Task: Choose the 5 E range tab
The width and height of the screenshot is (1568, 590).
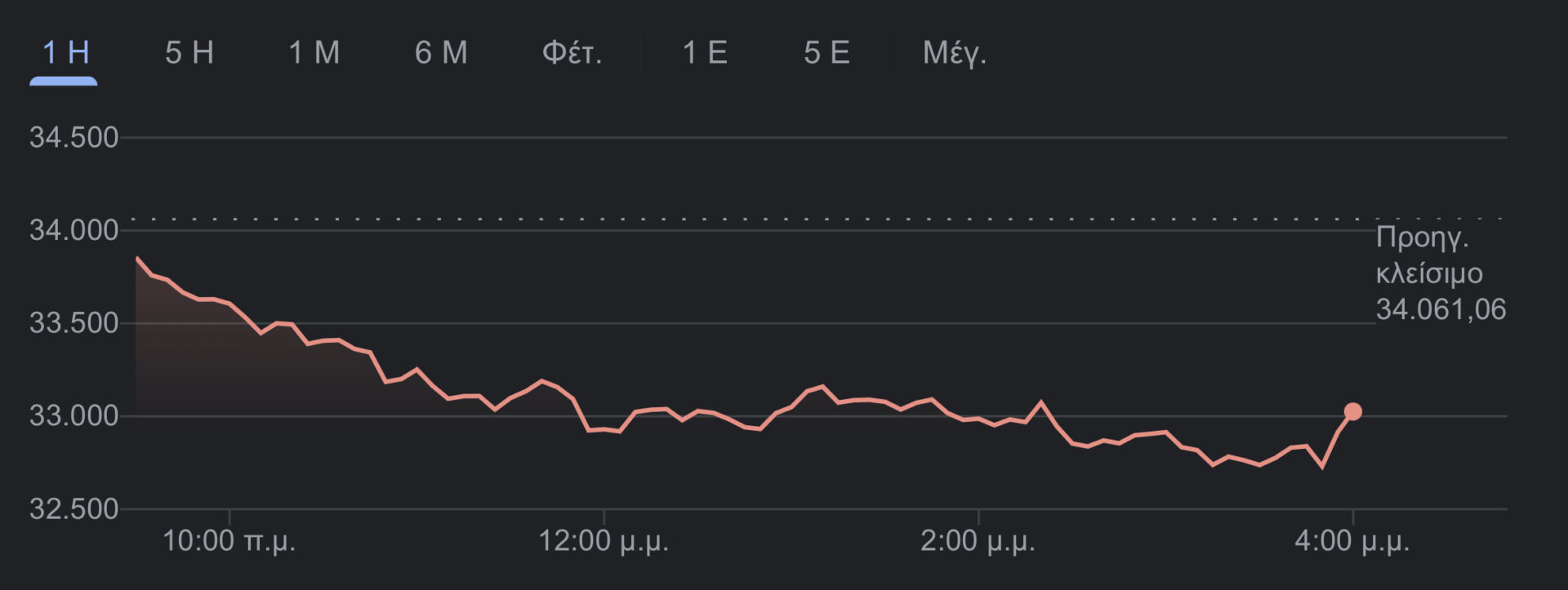Action: 826,53
